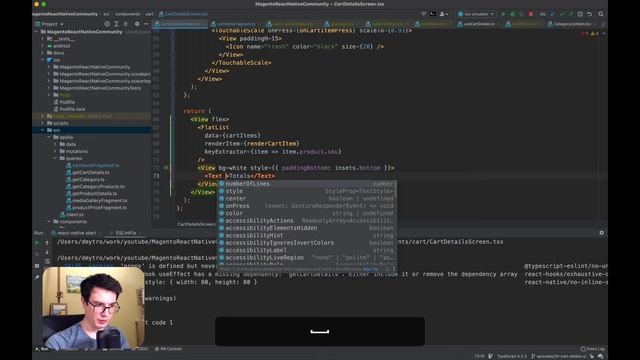Viewport: 640px width, 360px height.
Task: Collapse the MagentoReactNativeCommunity root folder
Action: (37, 31)
